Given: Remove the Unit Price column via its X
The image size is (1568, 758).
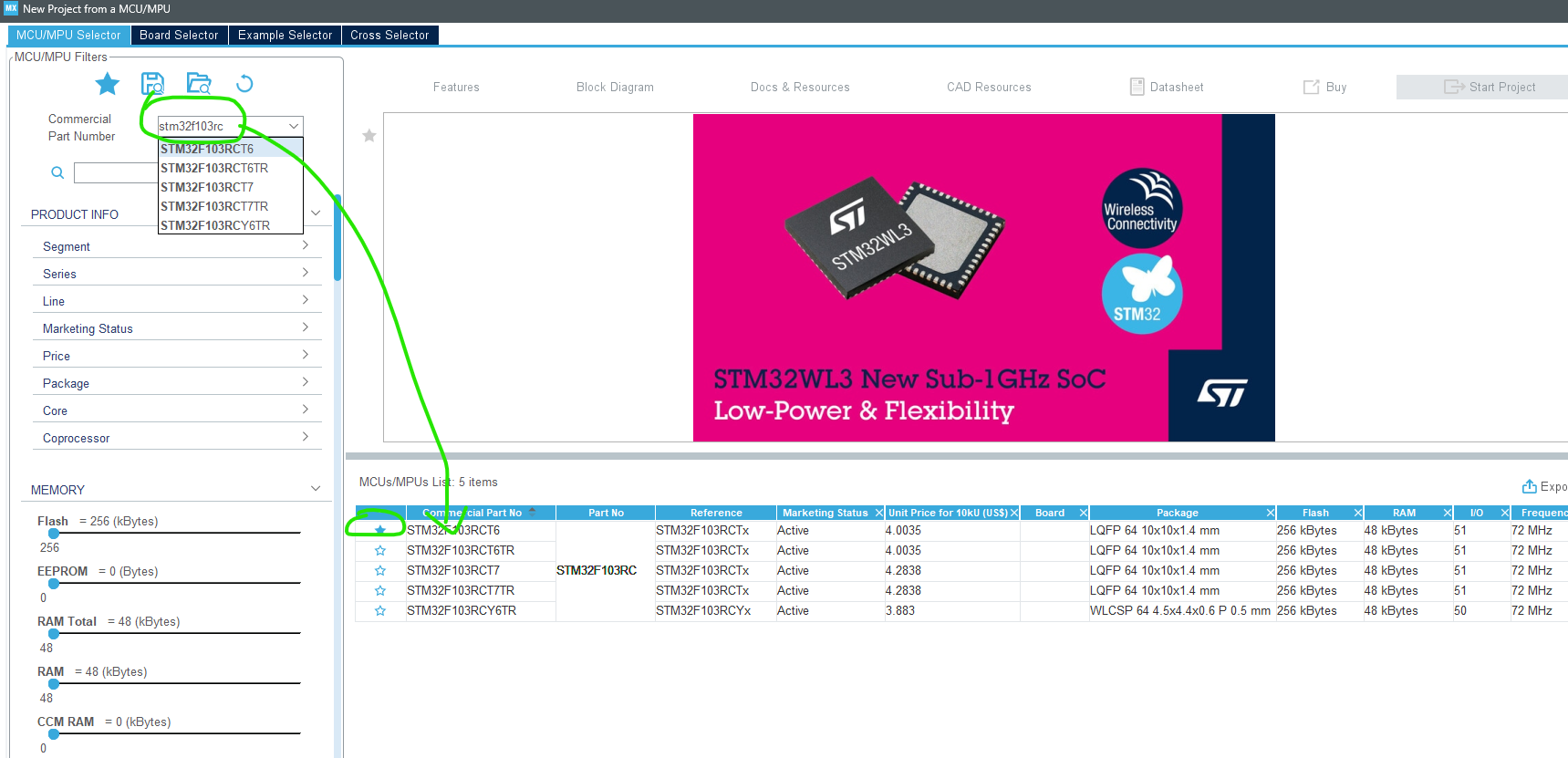Looking at the screenshot, I should [1014, 513].
